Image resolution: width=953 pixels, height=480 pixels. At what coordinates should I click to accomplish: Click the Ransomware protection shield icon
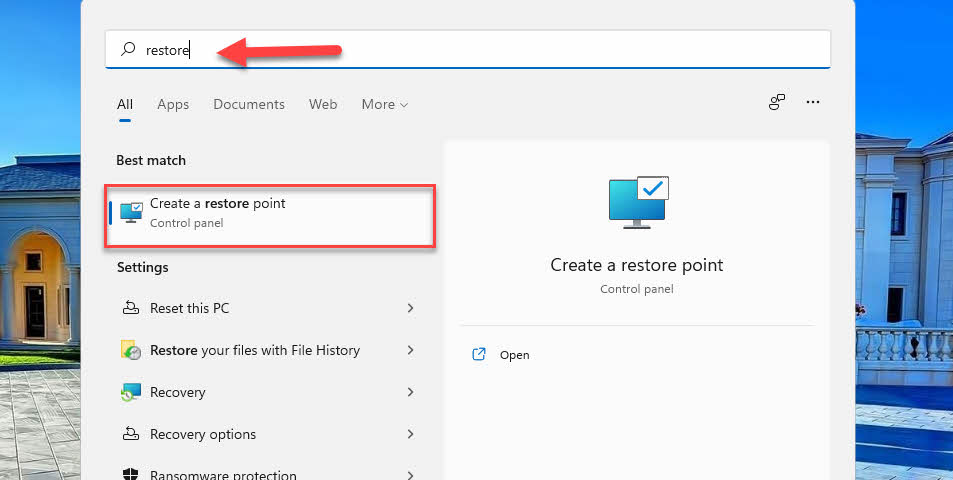pyautogui.click(x=131, y=474)
